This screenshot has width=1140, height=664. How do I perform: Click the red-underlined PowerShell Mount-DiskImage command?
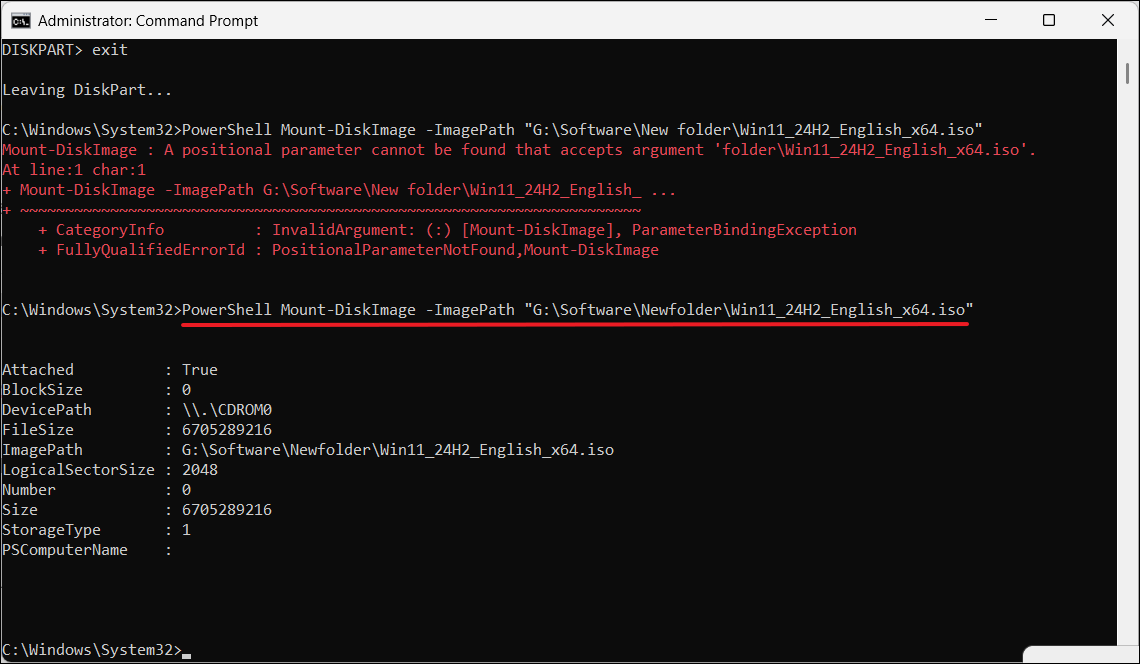click(x=577, y=310)
